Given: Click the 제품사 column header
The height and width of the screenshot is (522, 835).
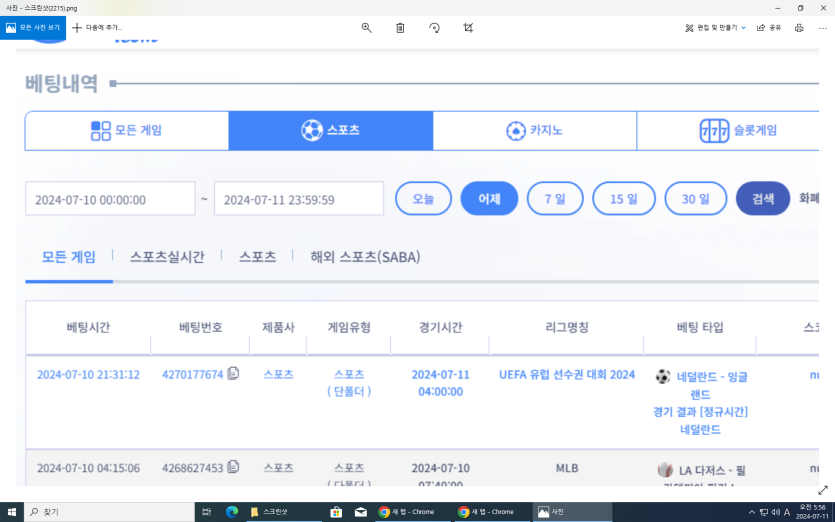Looking at the screenshot, I should [278, 327].
